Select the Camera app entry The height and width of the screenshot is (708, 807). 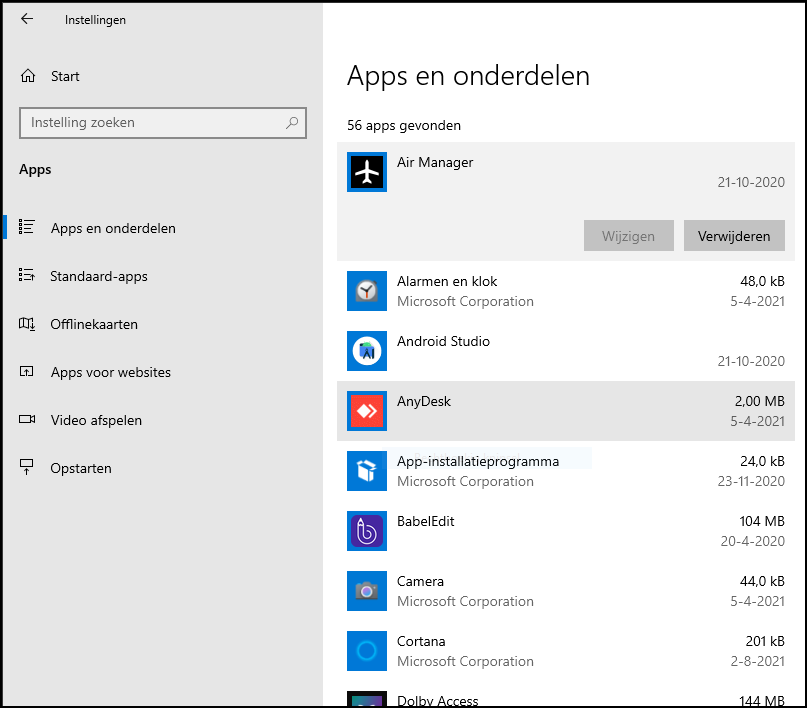566,591
